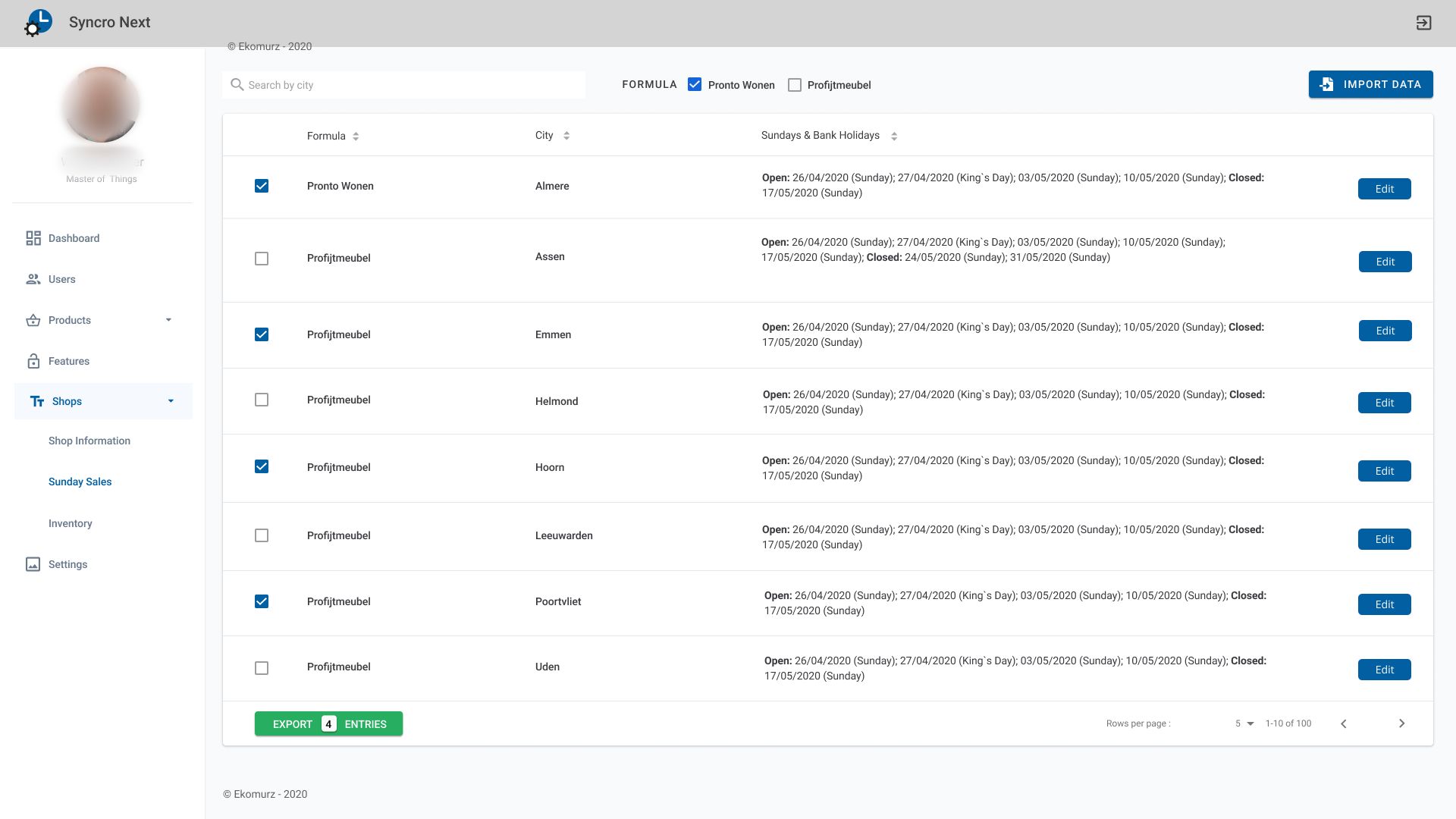This screenshot has width=1456, height=819.
Task: Collapse the Shops menu dropdown arrow
Action: pyautogui.click(x=171, y=401)
